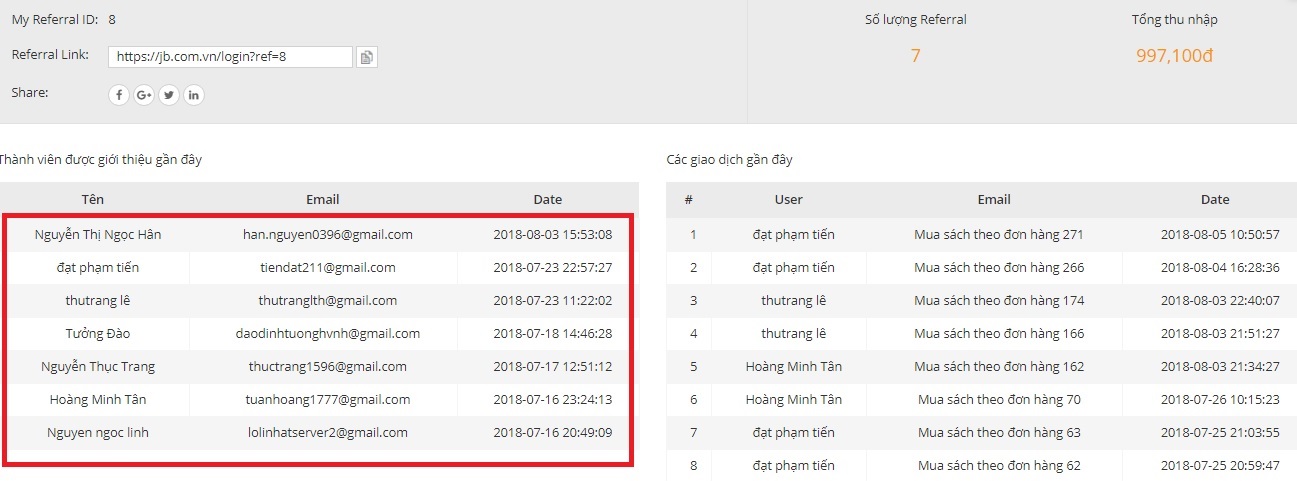Click email lolinhatserver2@gmail.com

point(328,432)
